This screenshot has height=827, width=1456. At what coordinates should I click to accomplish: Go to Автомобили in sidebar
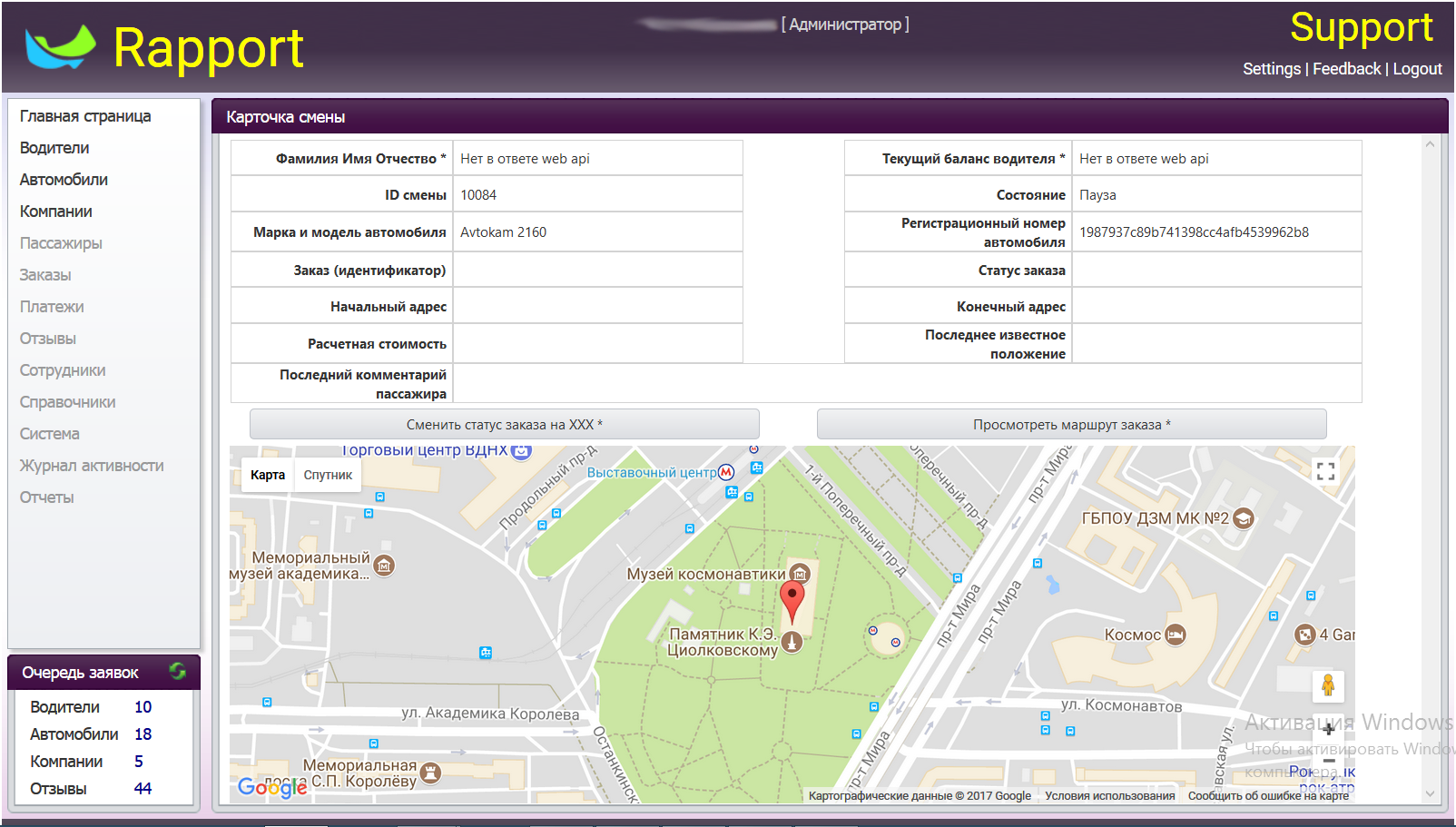click(x=64, y=180)
